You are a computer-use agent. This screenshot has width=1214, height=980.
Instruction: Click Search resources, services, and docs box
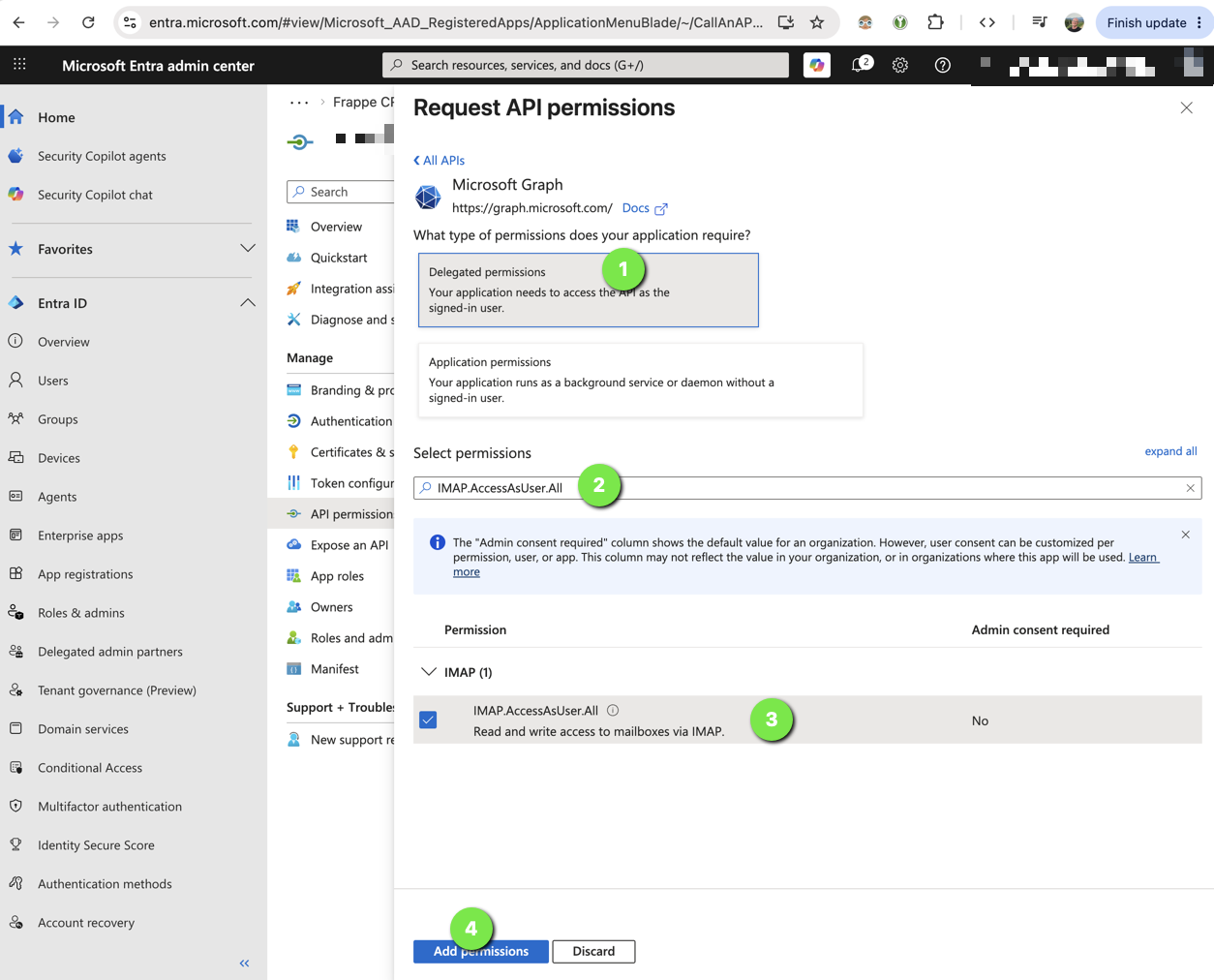pyautogui.click(x=586, y=65)
